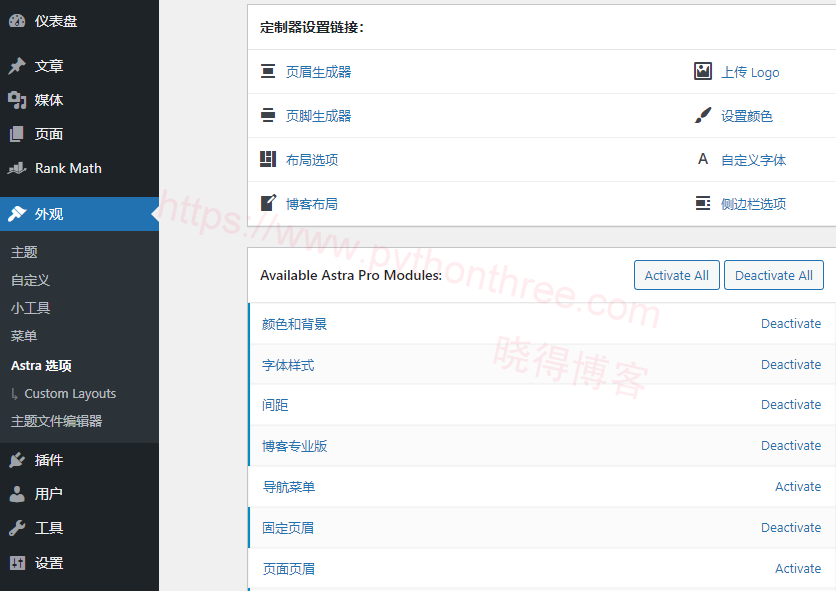
Task: Open the 页眉生成器 link
Action: click(x=318, y=72)
